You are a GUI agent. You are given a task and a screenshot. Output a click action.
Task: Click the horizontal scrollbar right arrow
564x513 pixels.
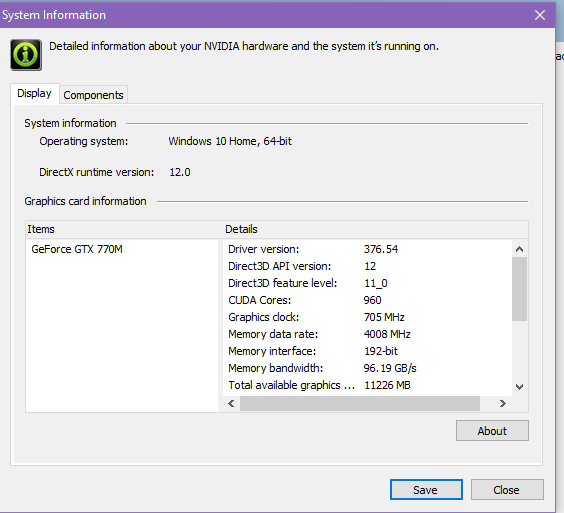click(x=503, y=404)
